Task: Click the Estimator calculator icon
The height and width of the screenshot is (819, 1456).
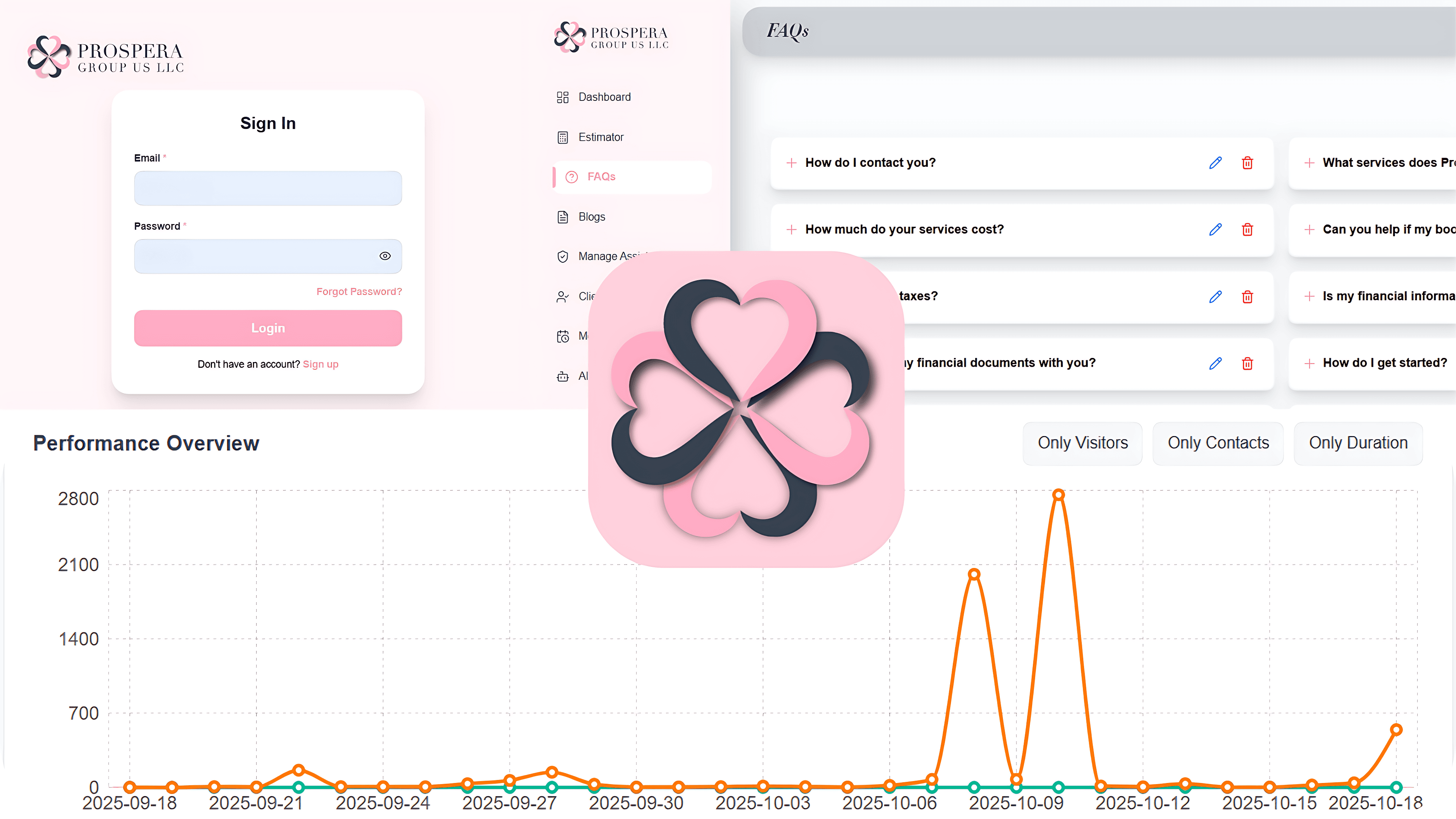Action: [x=562, y=137]
